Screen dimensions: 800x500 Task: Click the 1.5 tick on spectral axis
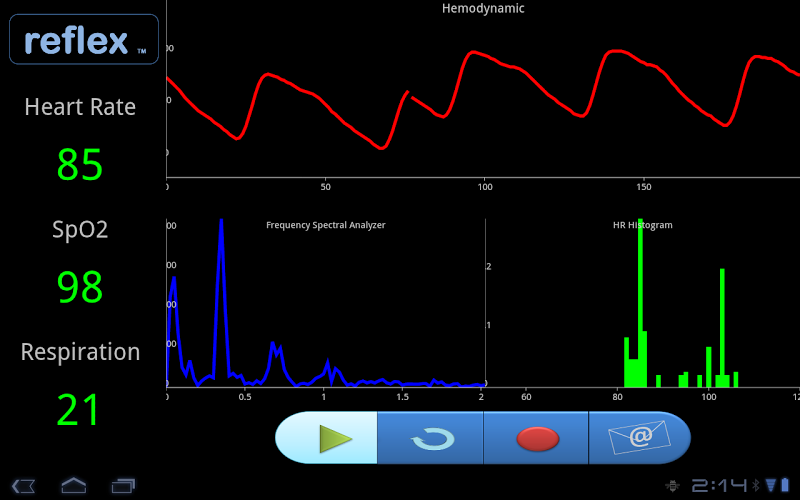tap(403, 397)
